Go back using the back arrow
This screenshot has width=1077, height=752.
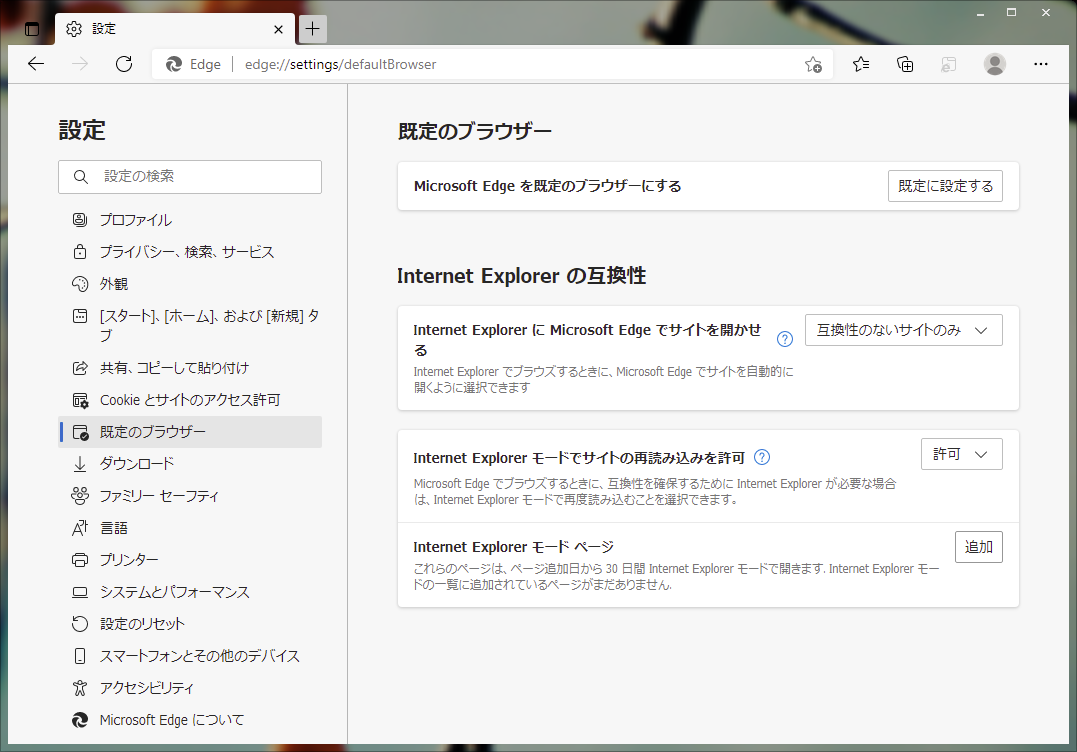click(36, 65)
